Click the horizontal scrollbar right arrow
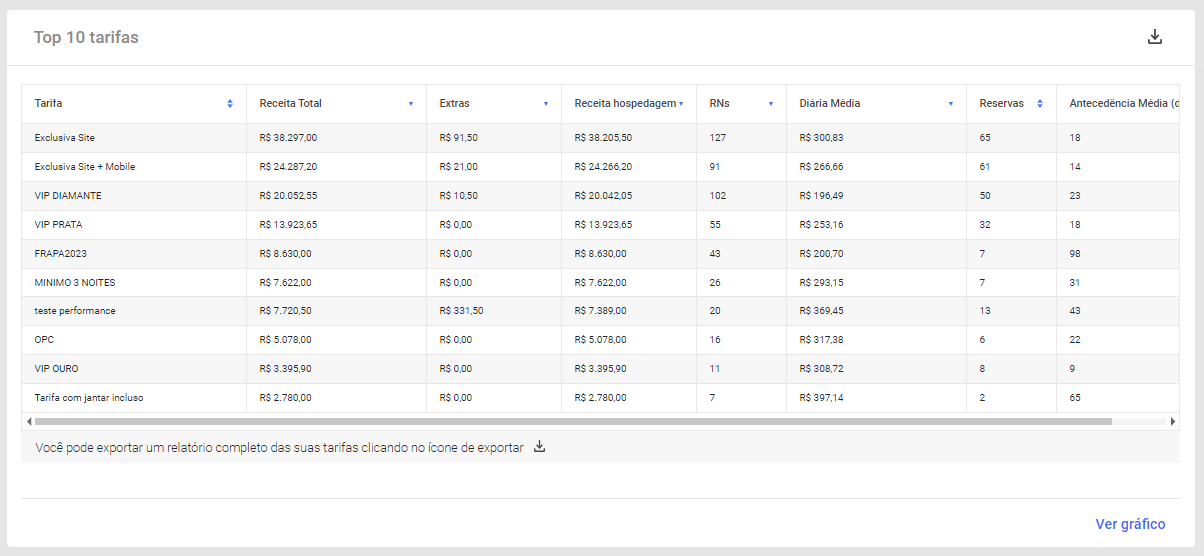 pyautogui.click(x=1173, y=422)
